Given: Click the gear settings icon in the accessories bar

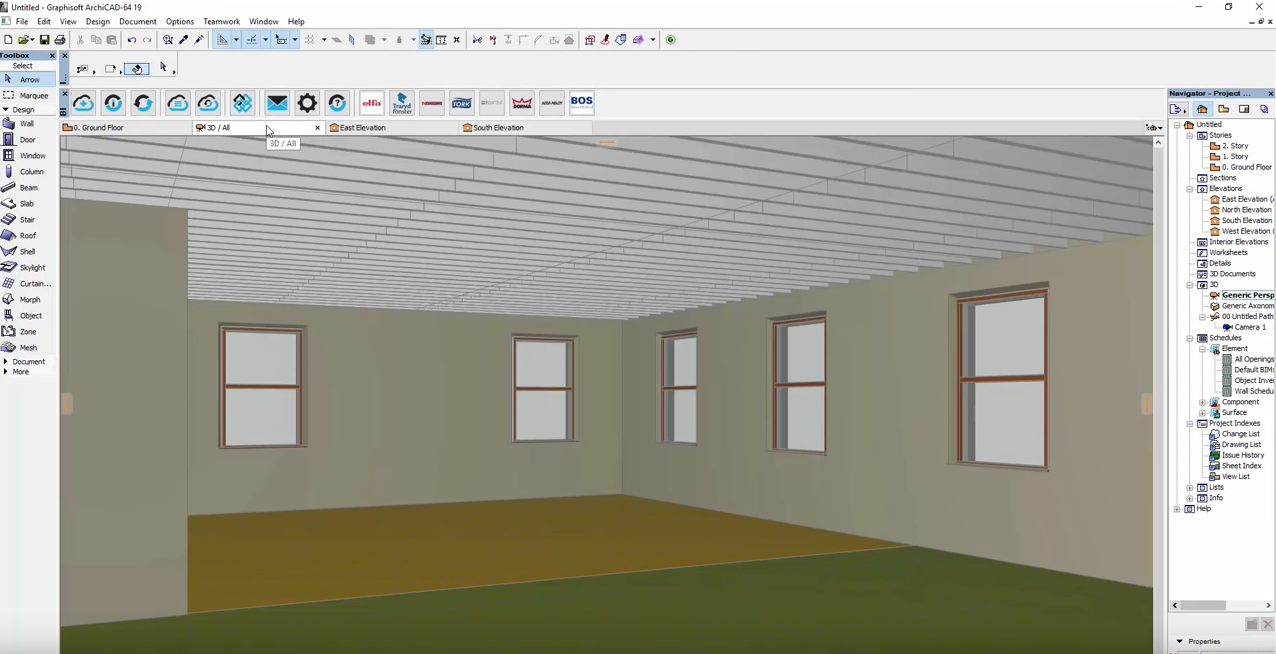Looking at the screenshot, I should 307,101.
